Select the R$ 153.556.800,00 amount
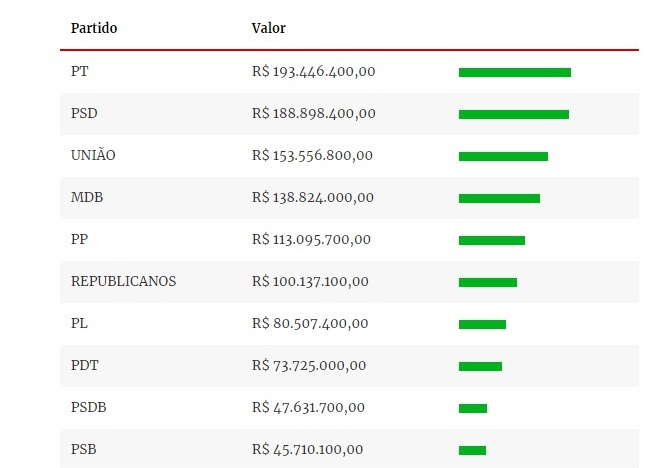The width and height of the screenshot is (657, 468). click(x=313, y=156)
